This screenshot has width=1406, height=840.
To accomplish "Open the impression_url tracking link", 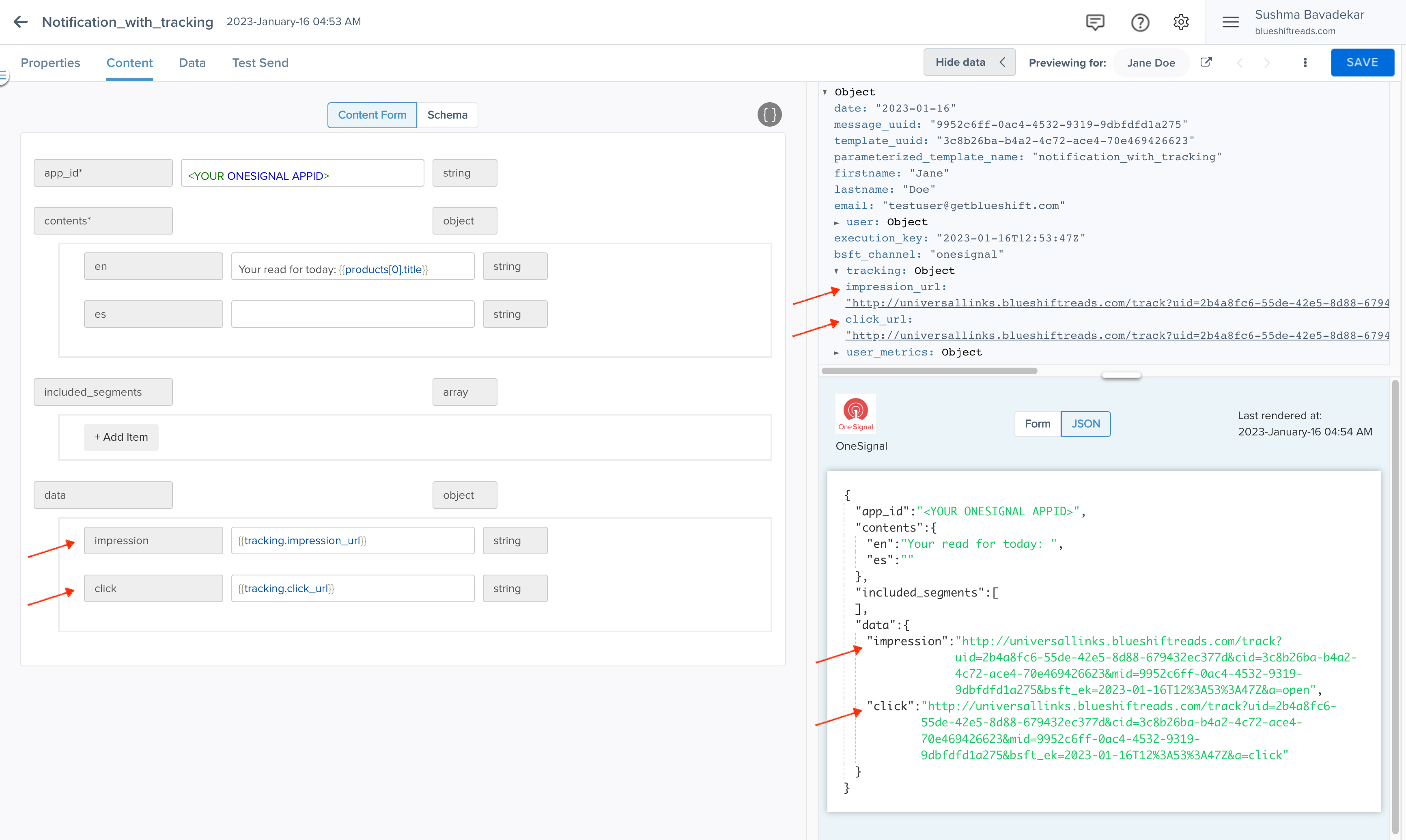I will tap(1117, 303).
